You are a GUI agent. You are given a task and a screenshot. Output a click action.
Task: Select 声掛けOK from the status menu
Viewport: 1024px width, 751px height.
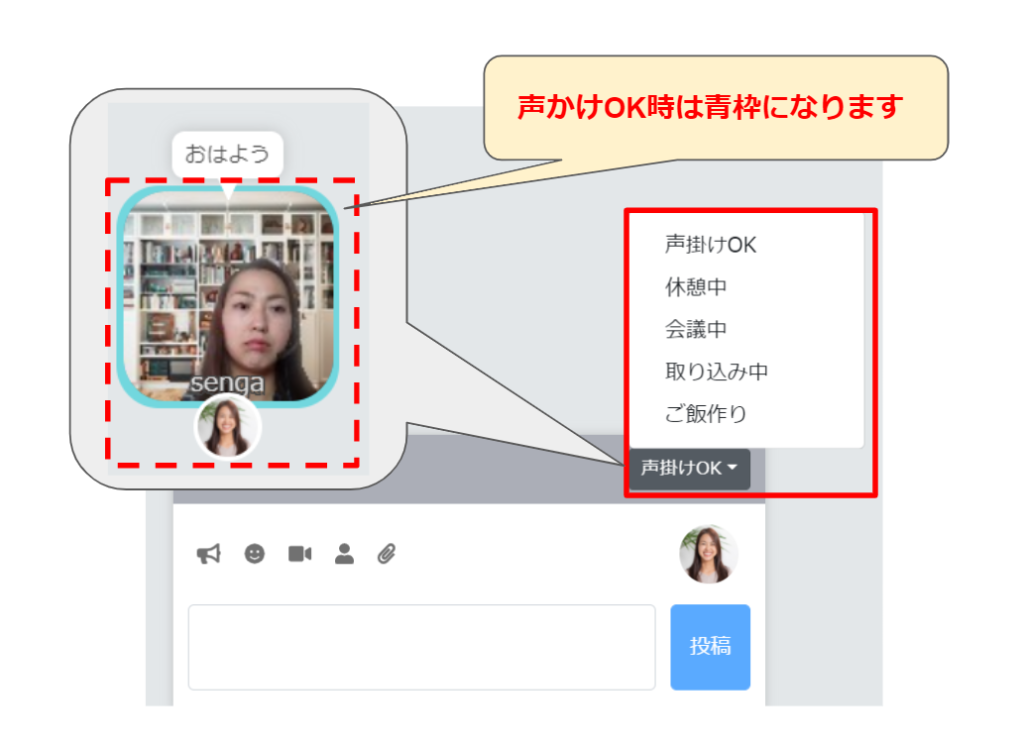tap(711, 245)
